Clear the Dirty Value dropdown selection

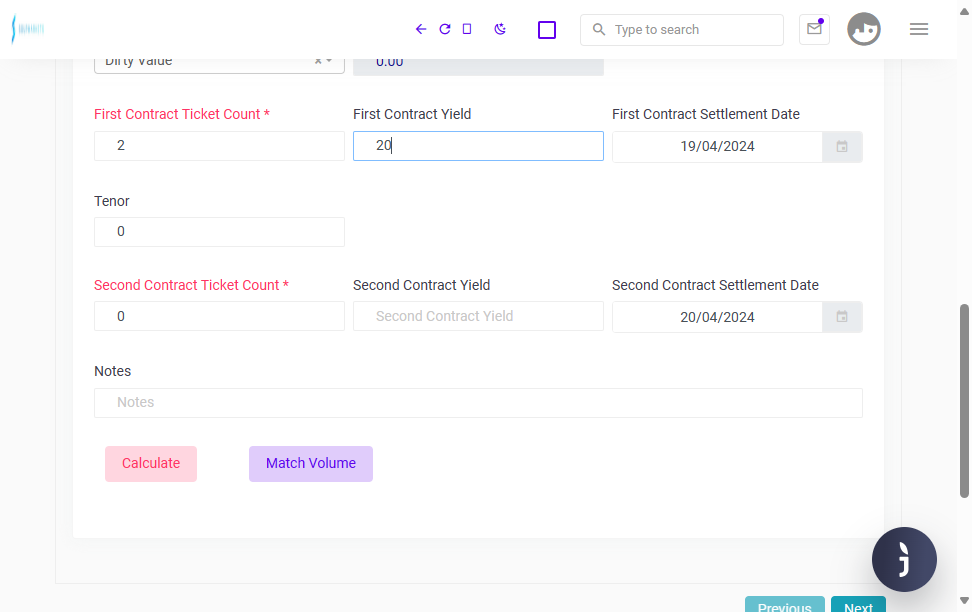[x=318, y=61]
